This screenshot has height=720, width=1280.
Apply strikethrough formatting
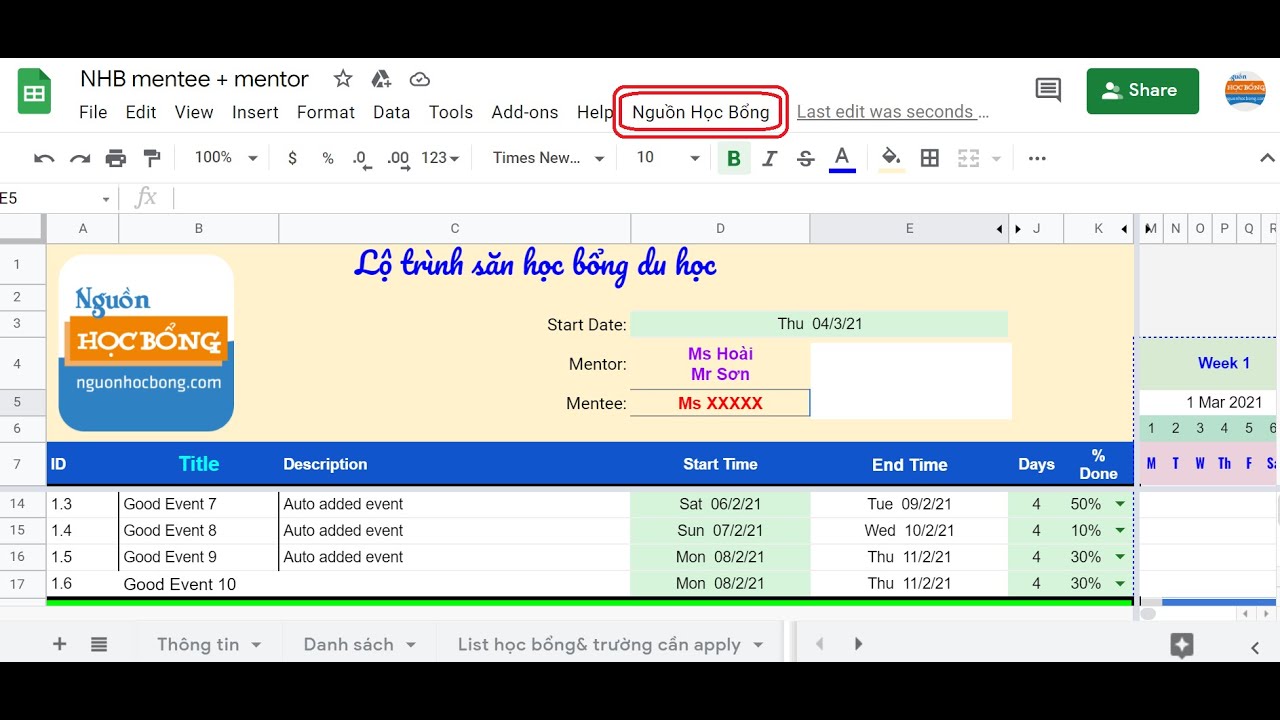point(806,157)
